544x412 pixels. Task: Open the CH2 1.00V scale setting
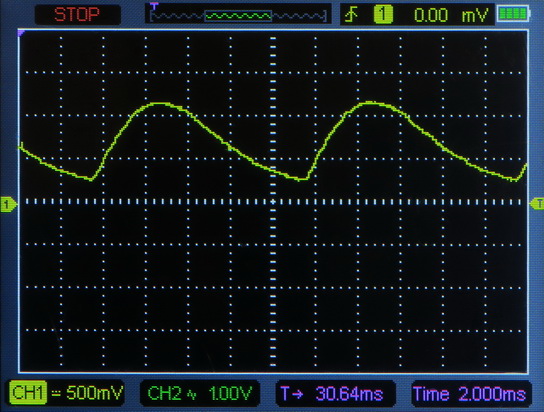(x=230, y=393)
